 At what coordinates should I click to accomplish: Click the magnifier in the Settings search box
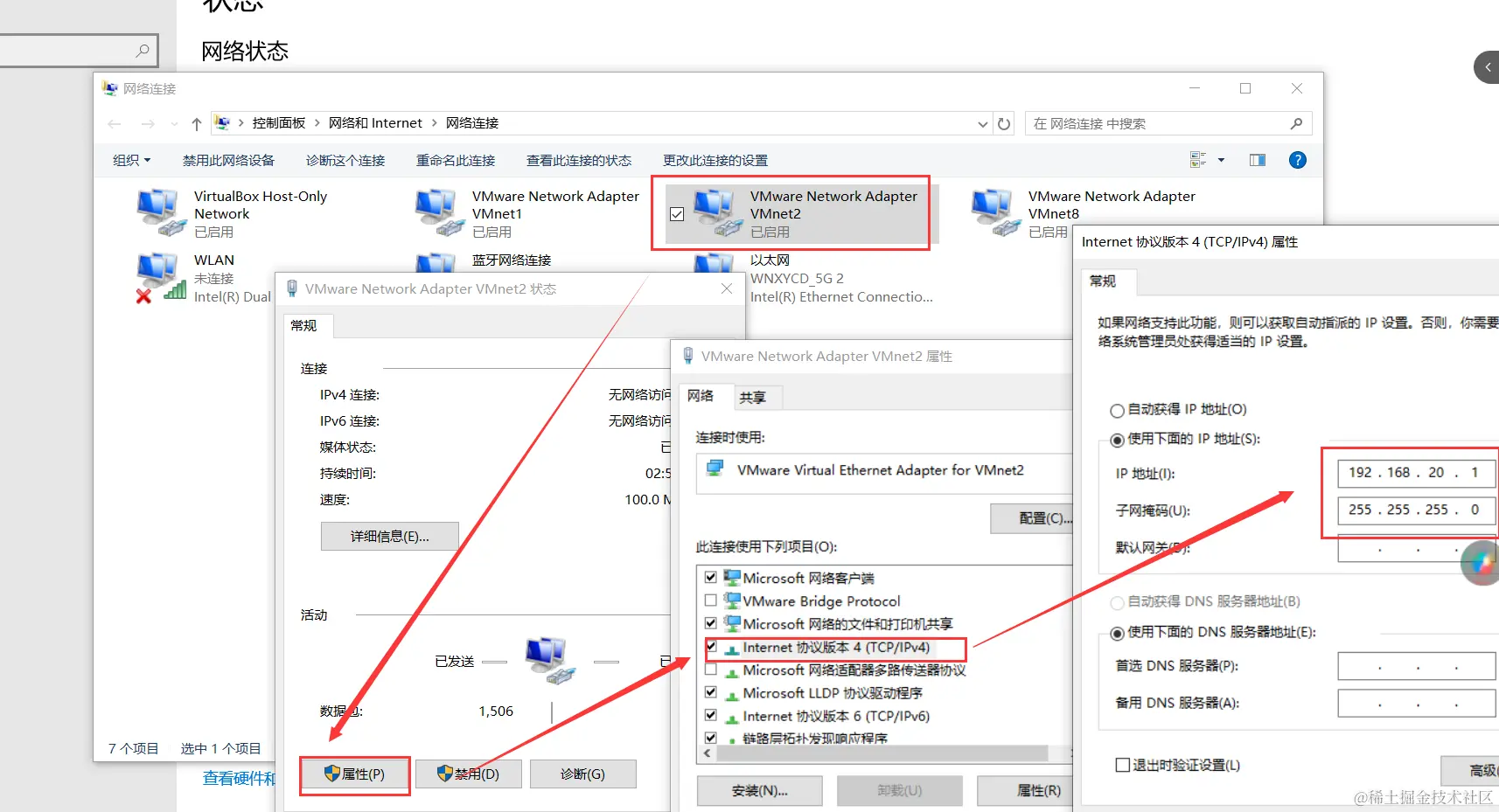click(x=143, y=51)
